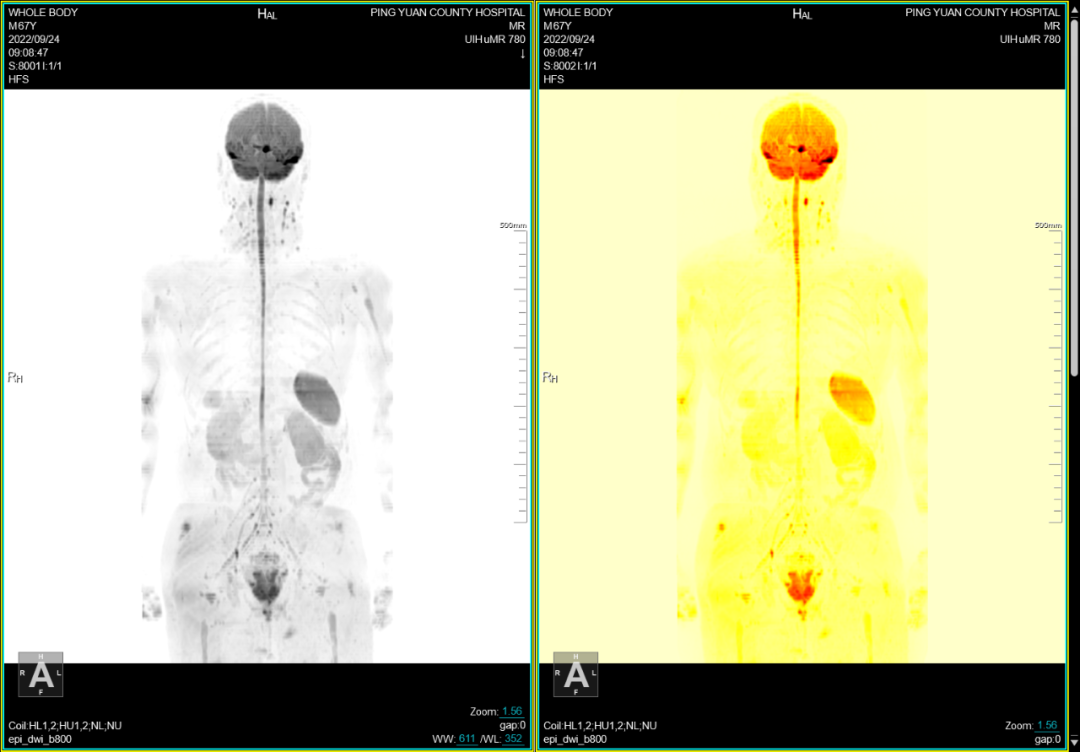The width and height of the screenshot is (1080, 752).
Task: Click WHOLE BODY label in the grayscale panel
Action: [43, 12]
